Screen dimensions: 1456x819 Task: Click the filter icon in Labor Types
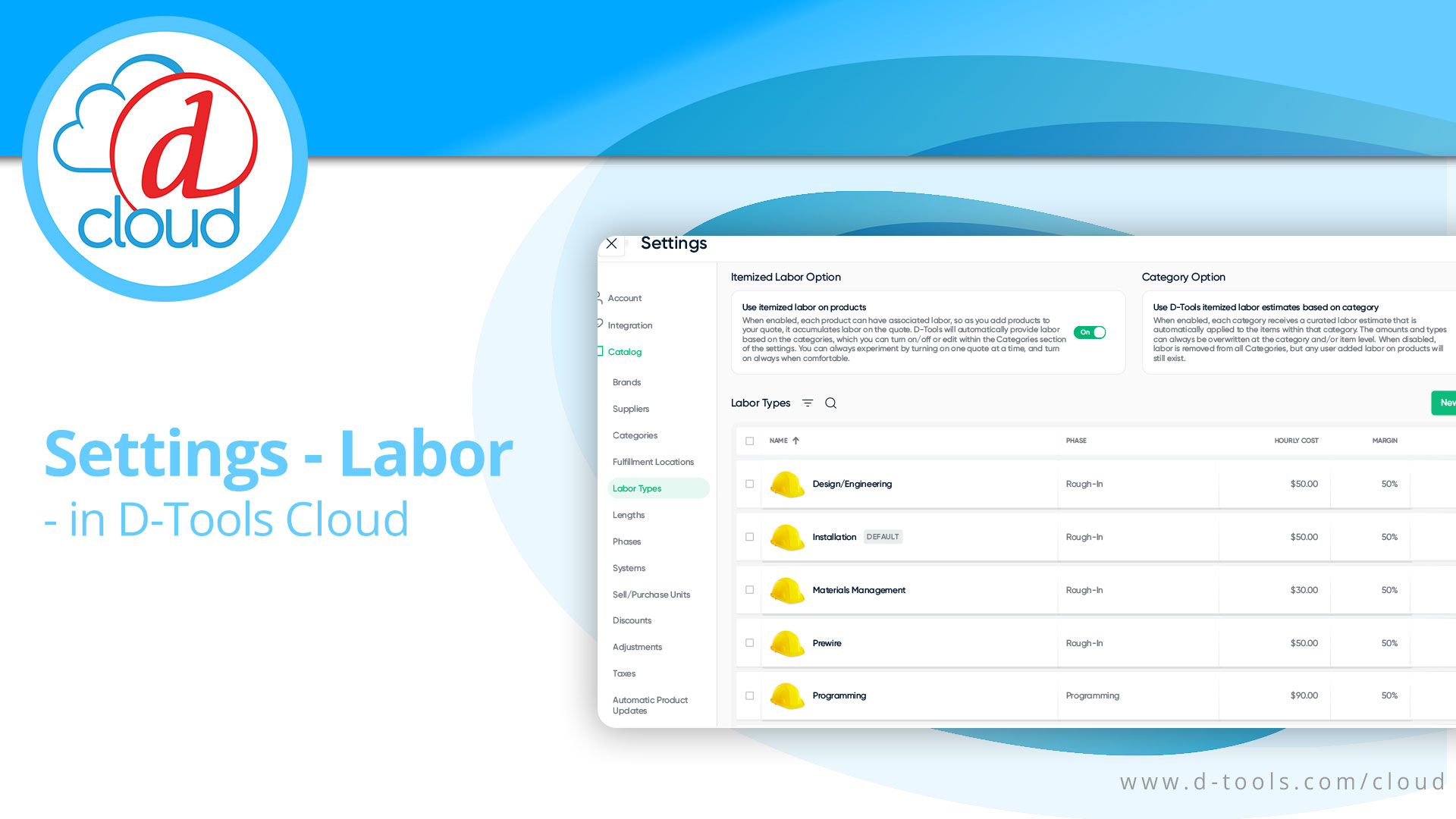point(808,403)
